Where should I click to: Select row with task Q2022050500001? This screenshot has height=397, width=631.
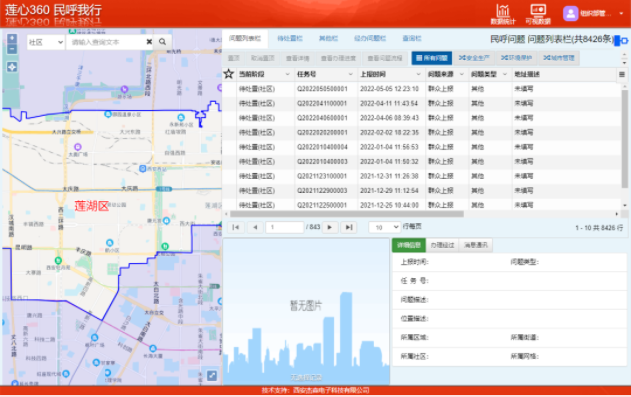click(422, 89)
